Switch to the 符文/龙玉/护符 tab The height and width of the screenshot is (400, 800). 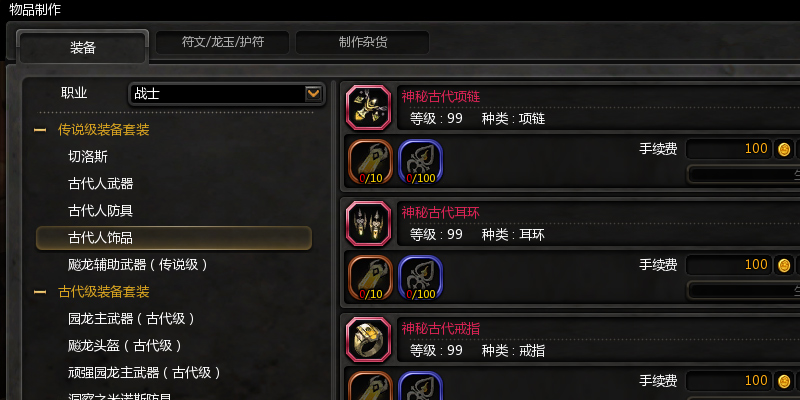[222, 42]
